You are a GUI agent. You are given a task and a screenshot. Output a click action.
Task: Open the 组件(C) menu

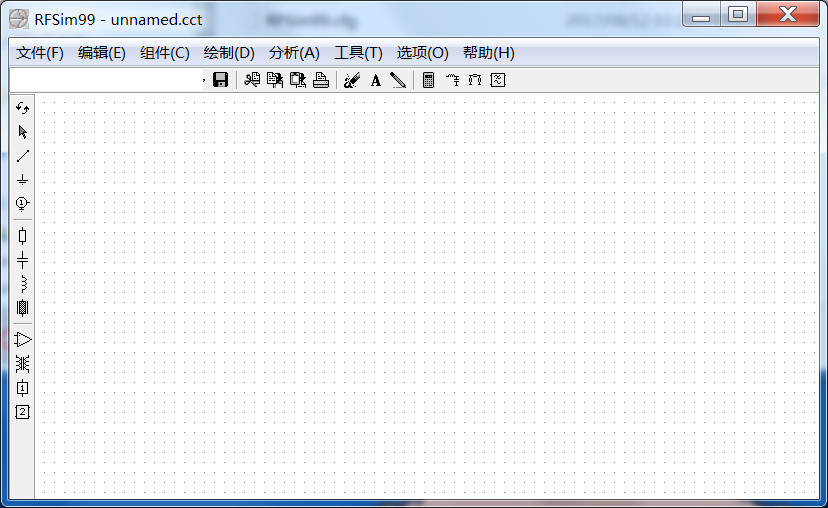tap(165, 53)
